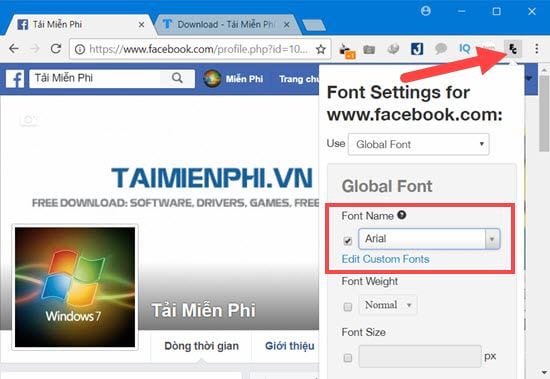
Task: Click the scrollbar up arrow
Action: tap(544, 69)
